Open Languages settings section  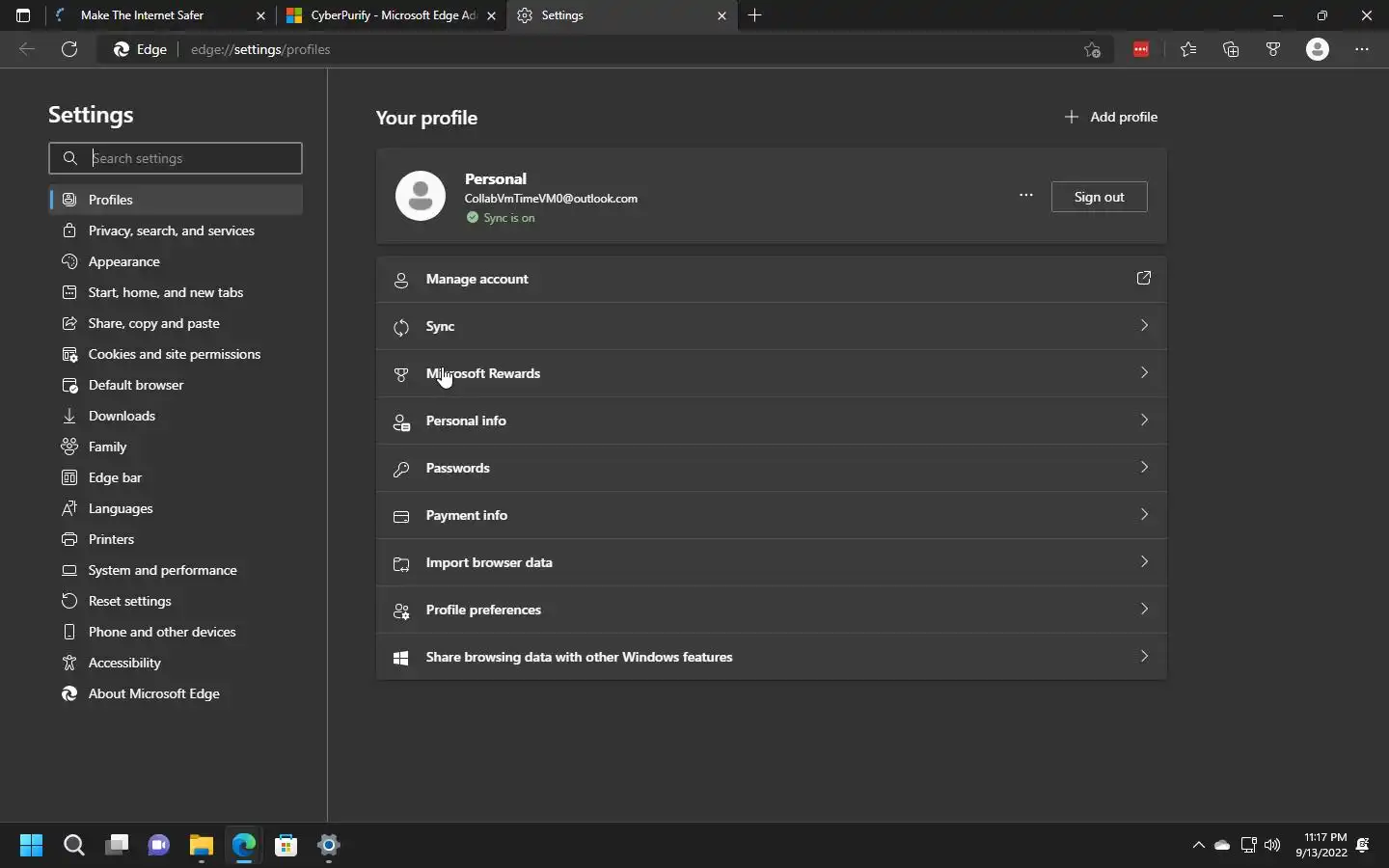(176, 508)
